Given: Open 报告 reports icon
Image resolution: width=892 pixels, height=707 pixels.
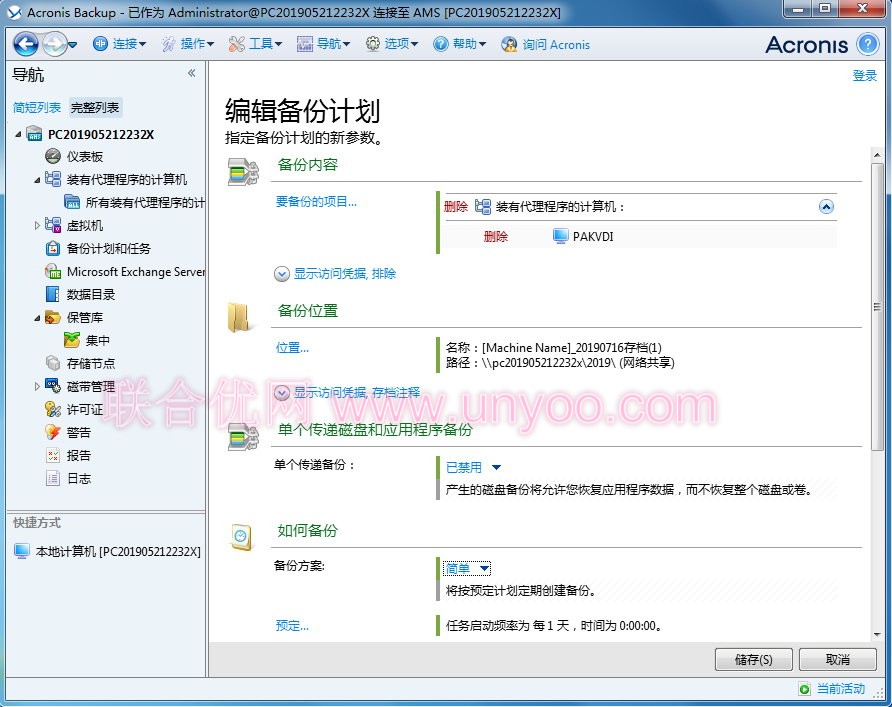Looking at the screenshot, I should (53, 455).
